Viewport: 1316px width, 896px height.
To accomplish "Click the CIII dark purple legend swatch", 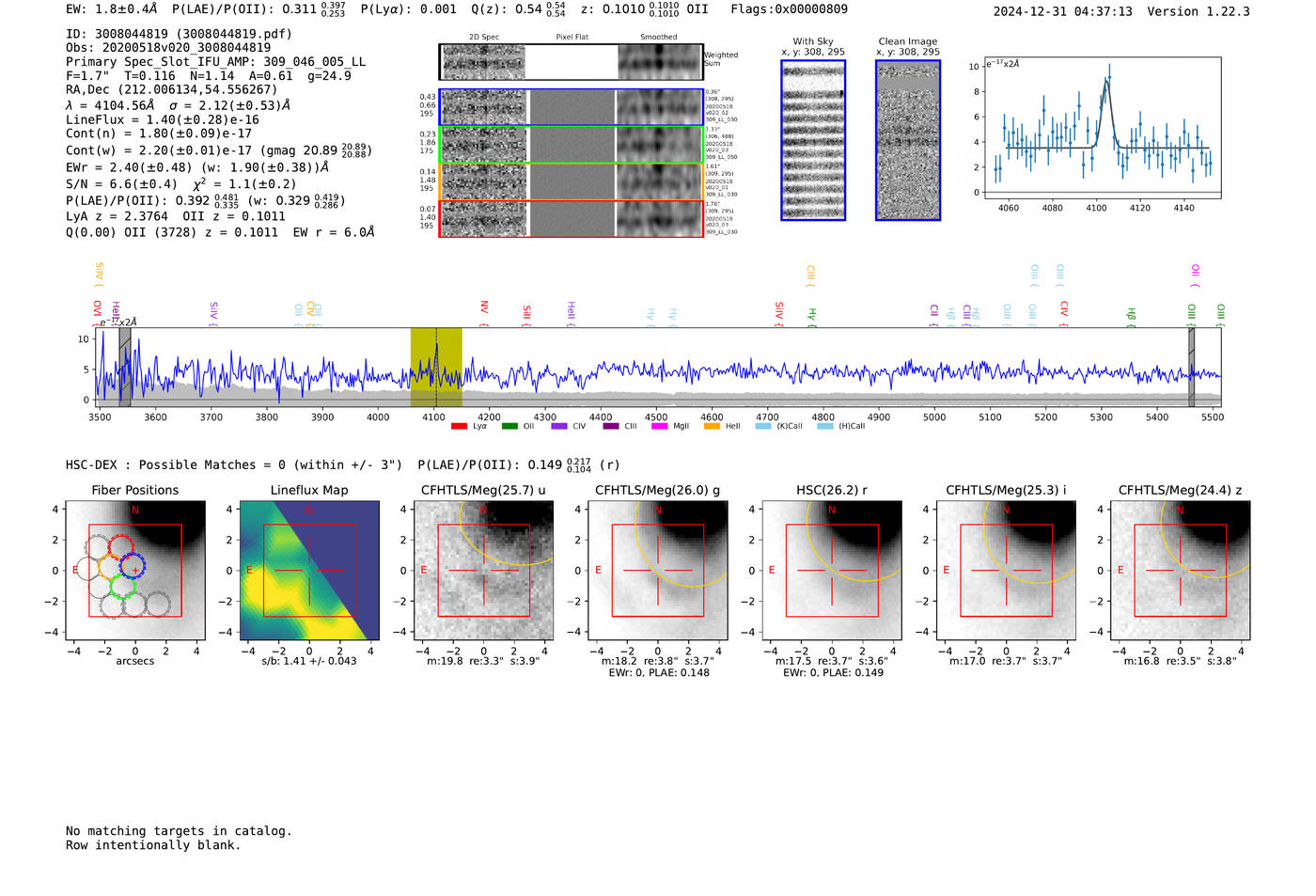I will [x=611, y=426].
